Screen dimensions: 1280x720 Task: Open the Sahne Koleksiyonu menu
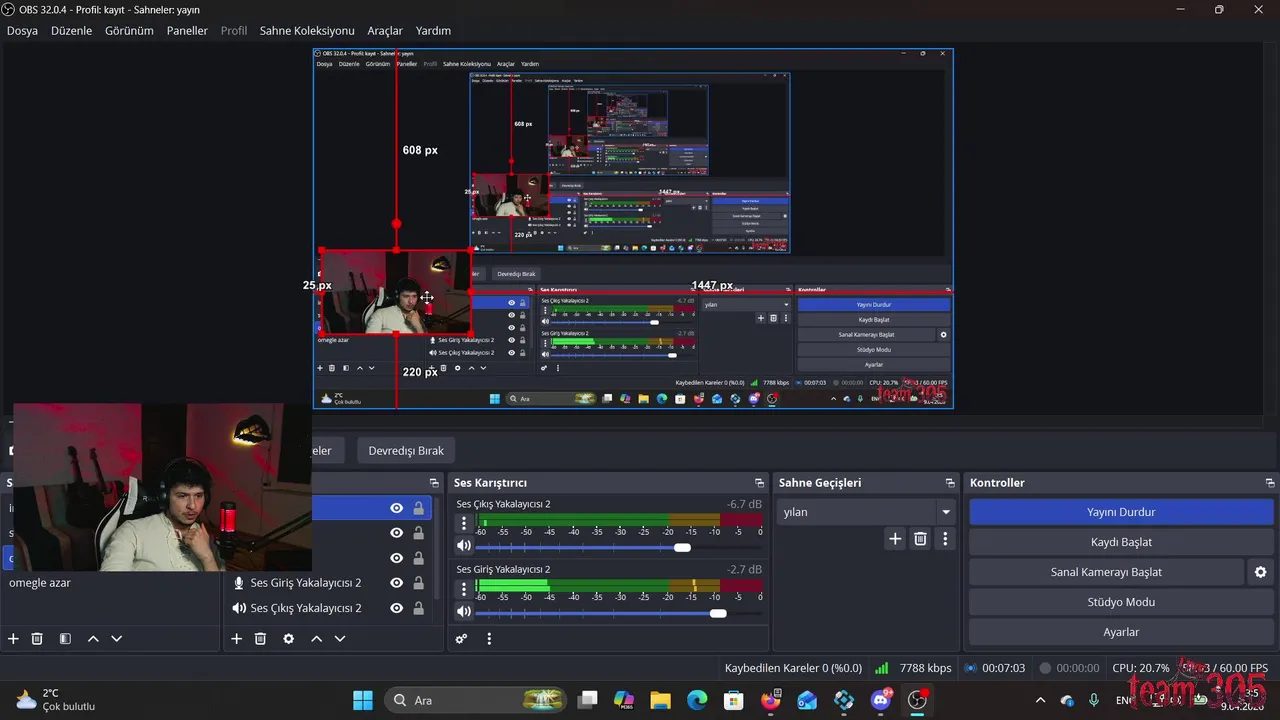pos(307,31)
